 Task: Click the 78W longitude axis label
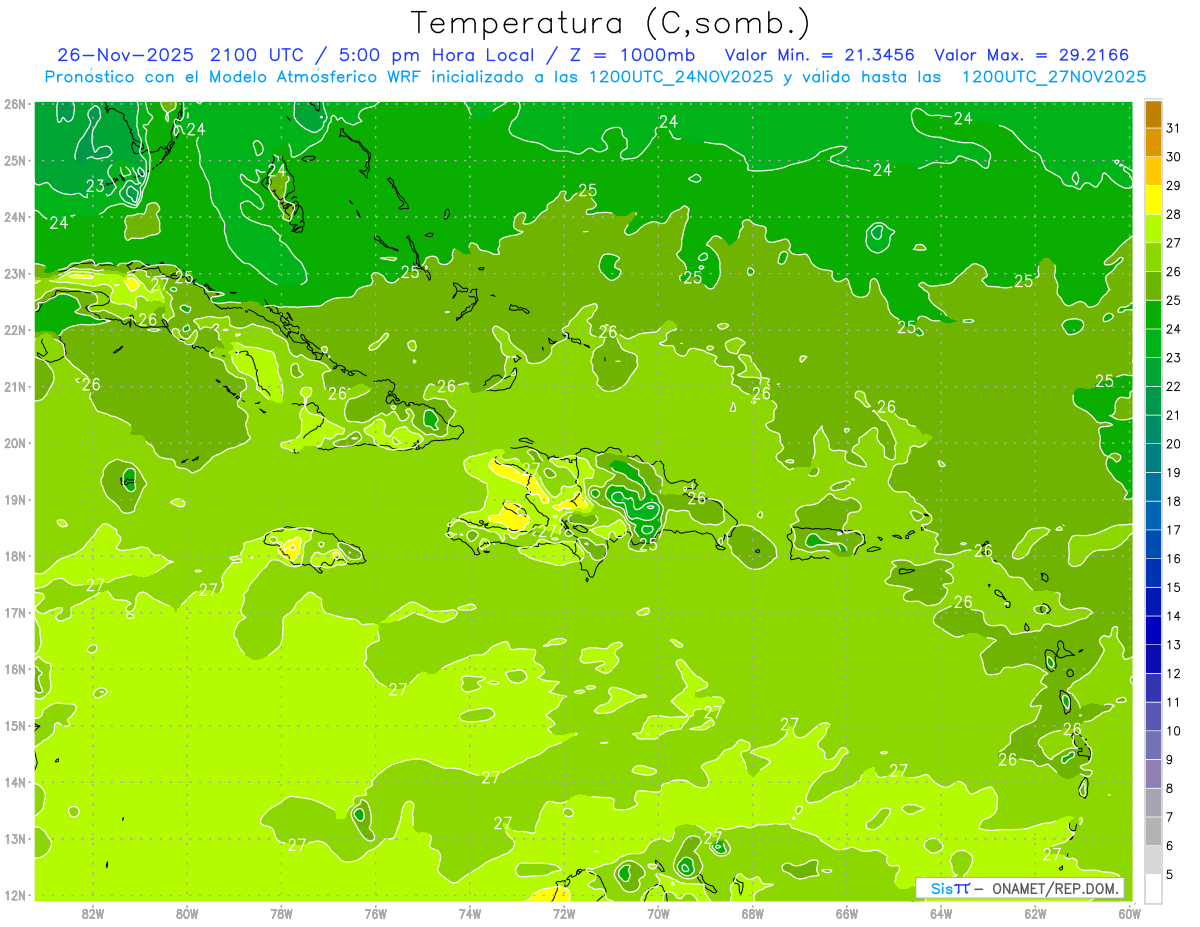[x=281, y=913]
